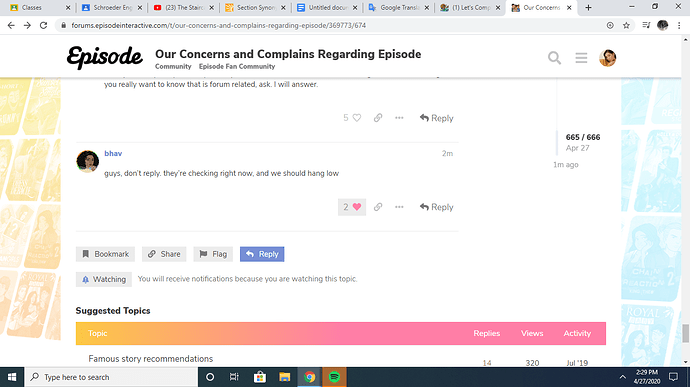This screenshot has width=690, height=387.
Task: Open the Watching notification dropdown
Action: point(104,279)
